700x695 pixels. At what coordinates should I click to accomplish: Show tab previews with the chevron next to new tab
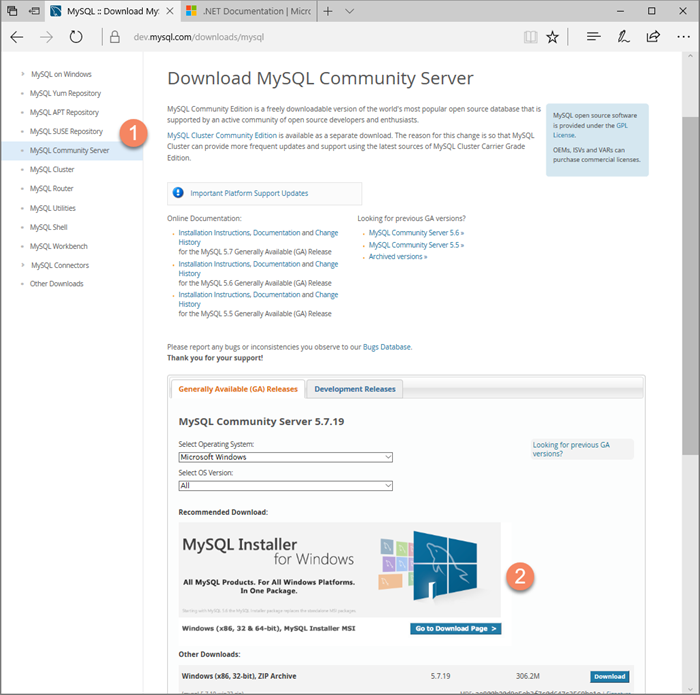tap(350, 11)
